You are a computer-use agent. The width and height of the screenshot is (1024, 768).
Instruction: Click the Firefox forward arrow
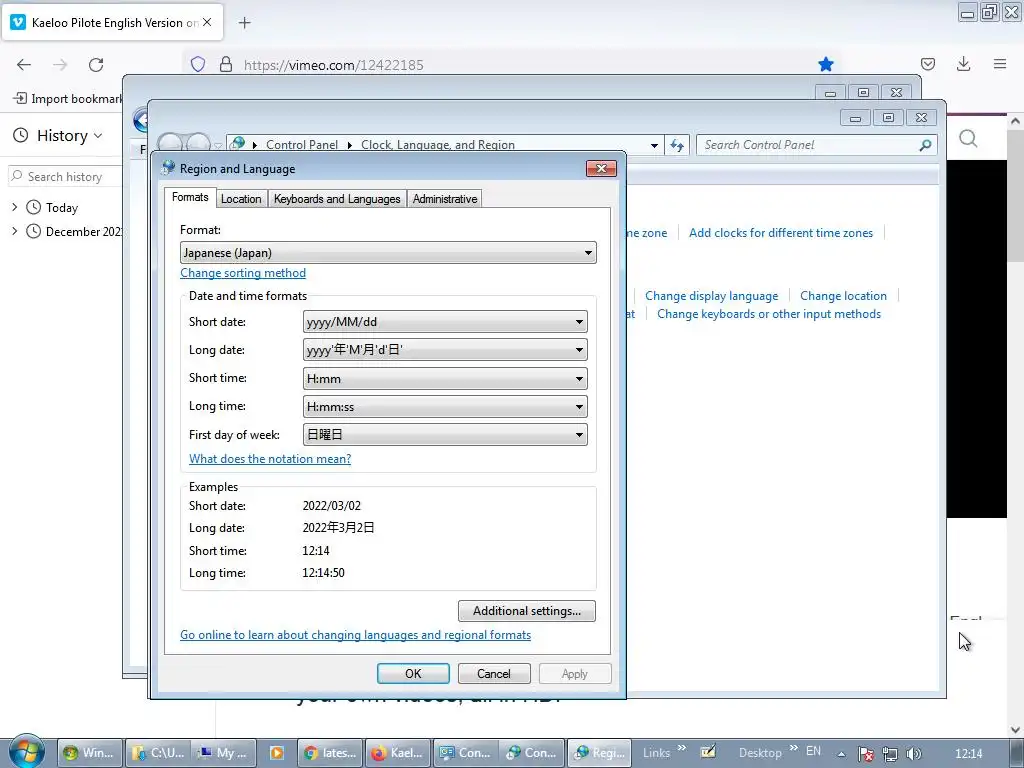tap(60, 65)
